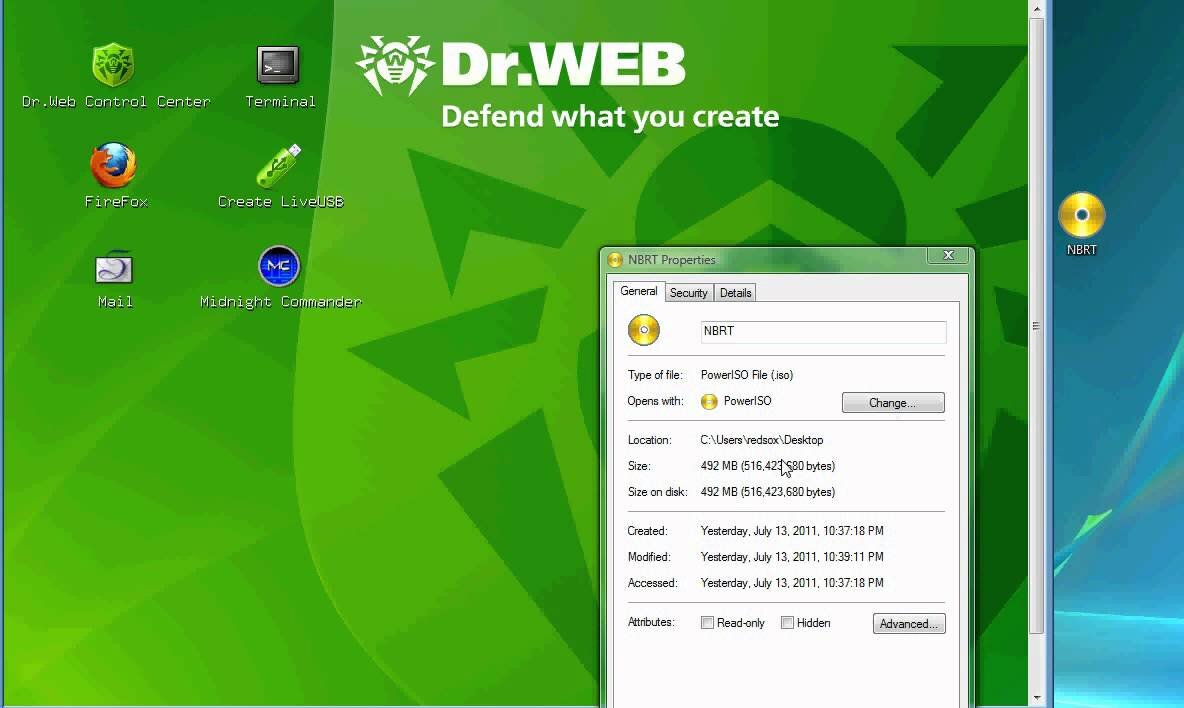Image resolution: width=1184 pixels, height=708 pixels.
Task: Launch Midnight Commander icon
Action: coord(279,266)
